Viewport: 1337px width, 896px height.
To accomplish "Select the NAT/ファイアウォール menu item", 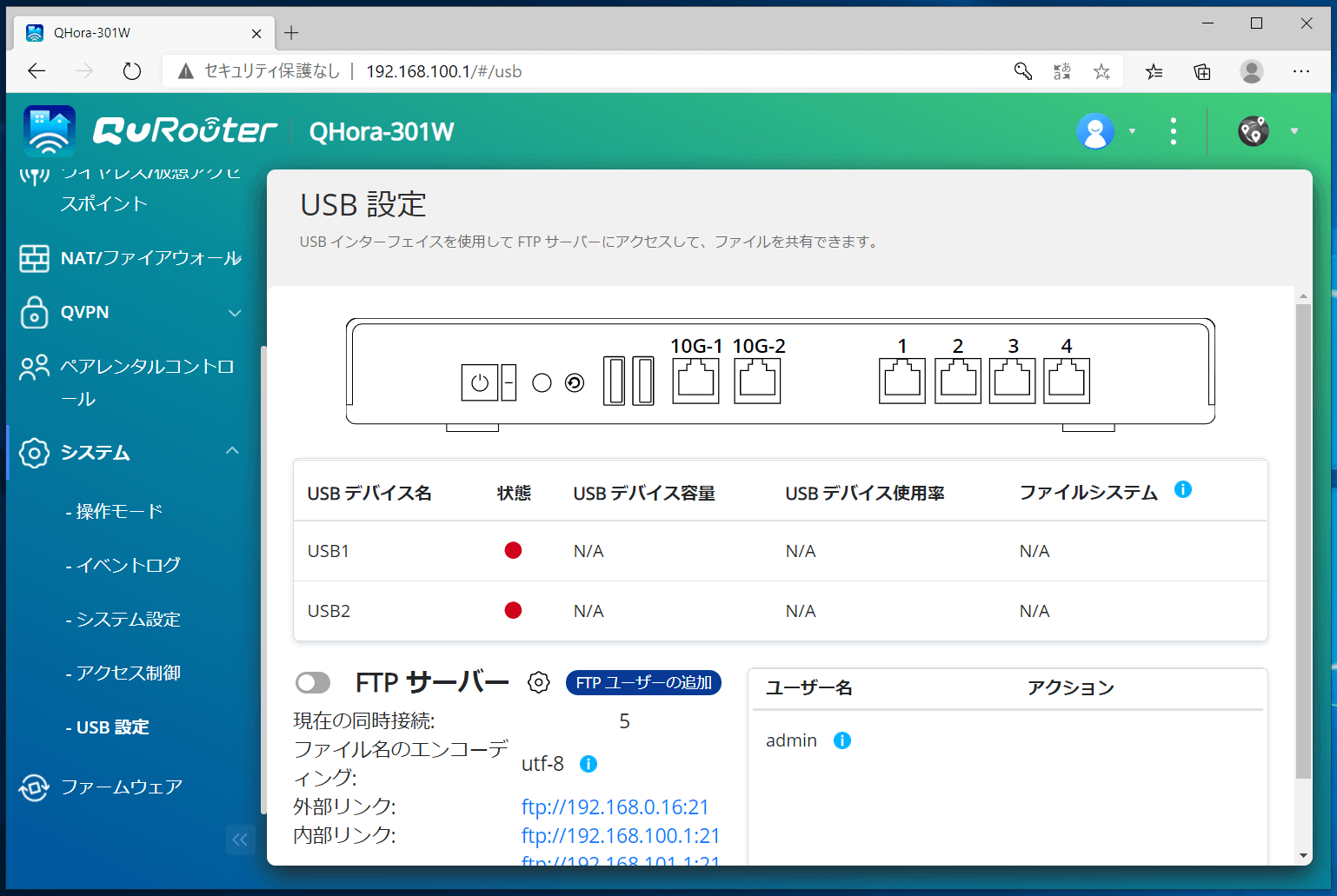I will pos(151,258).
